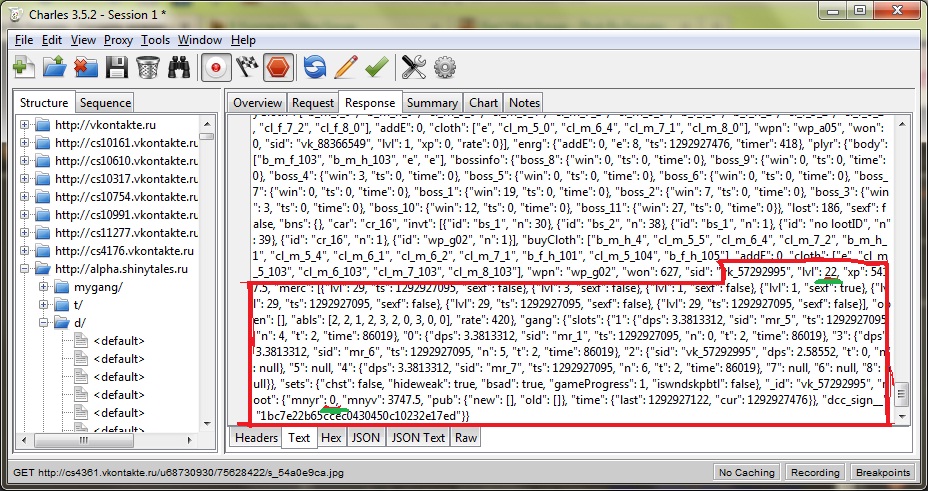Open the Proxy menu
This screenshot has height=491, width=928.
(118, 40)
